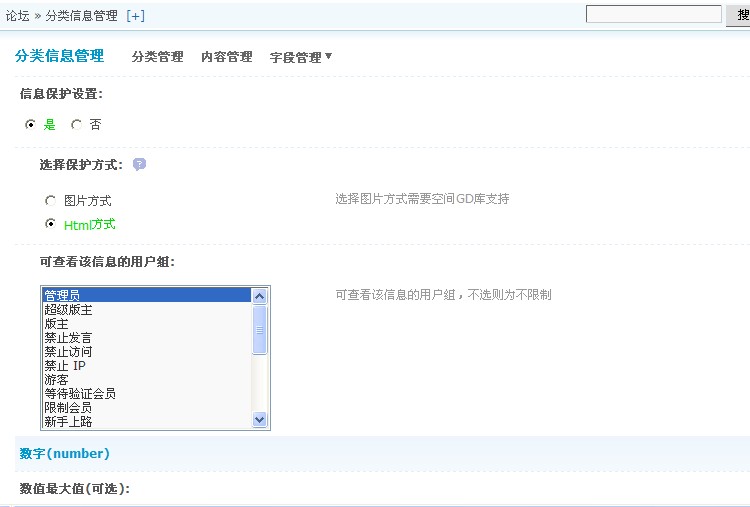
Task: Select 禁止 IP in the user group list
Action: tap(147, 365)
